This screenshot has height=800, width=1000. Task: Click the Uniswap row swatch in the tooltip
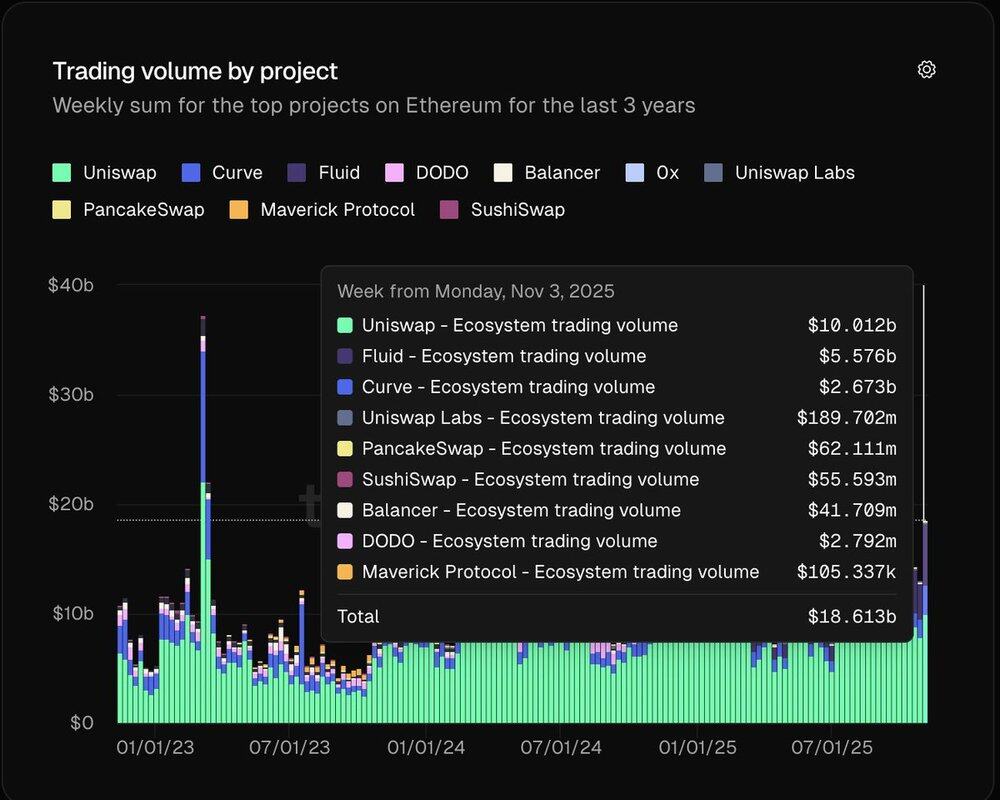[345, 326]
